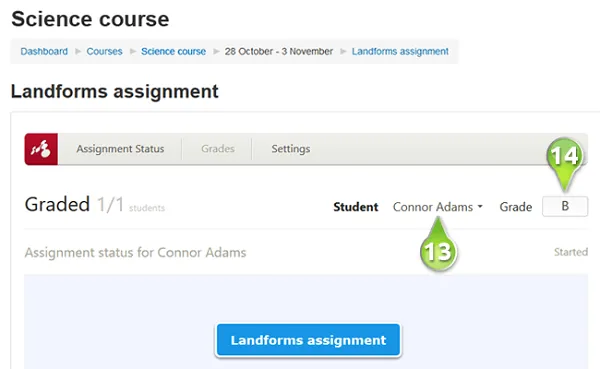Screen dimensions: 600x369
Task: Open the Grades tab
Action: point(218,149)
